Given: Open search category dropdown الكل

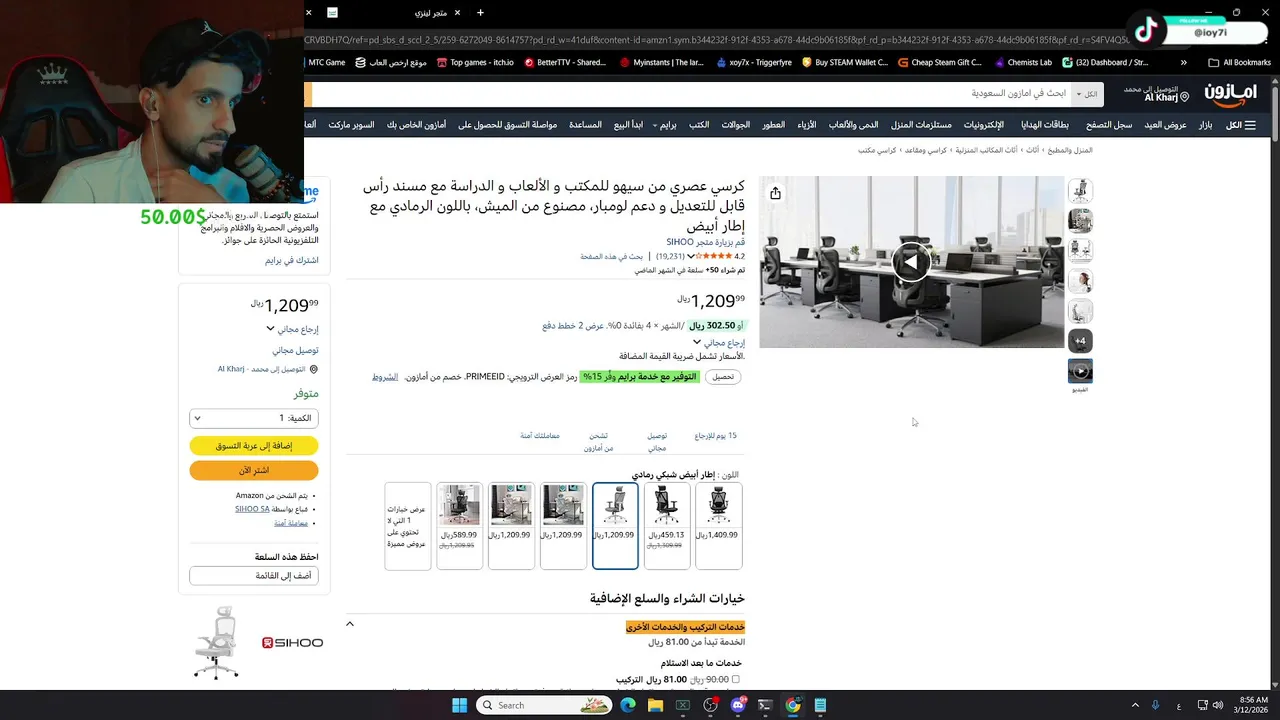Looking at the screenshot, I should click(1086, 94).
